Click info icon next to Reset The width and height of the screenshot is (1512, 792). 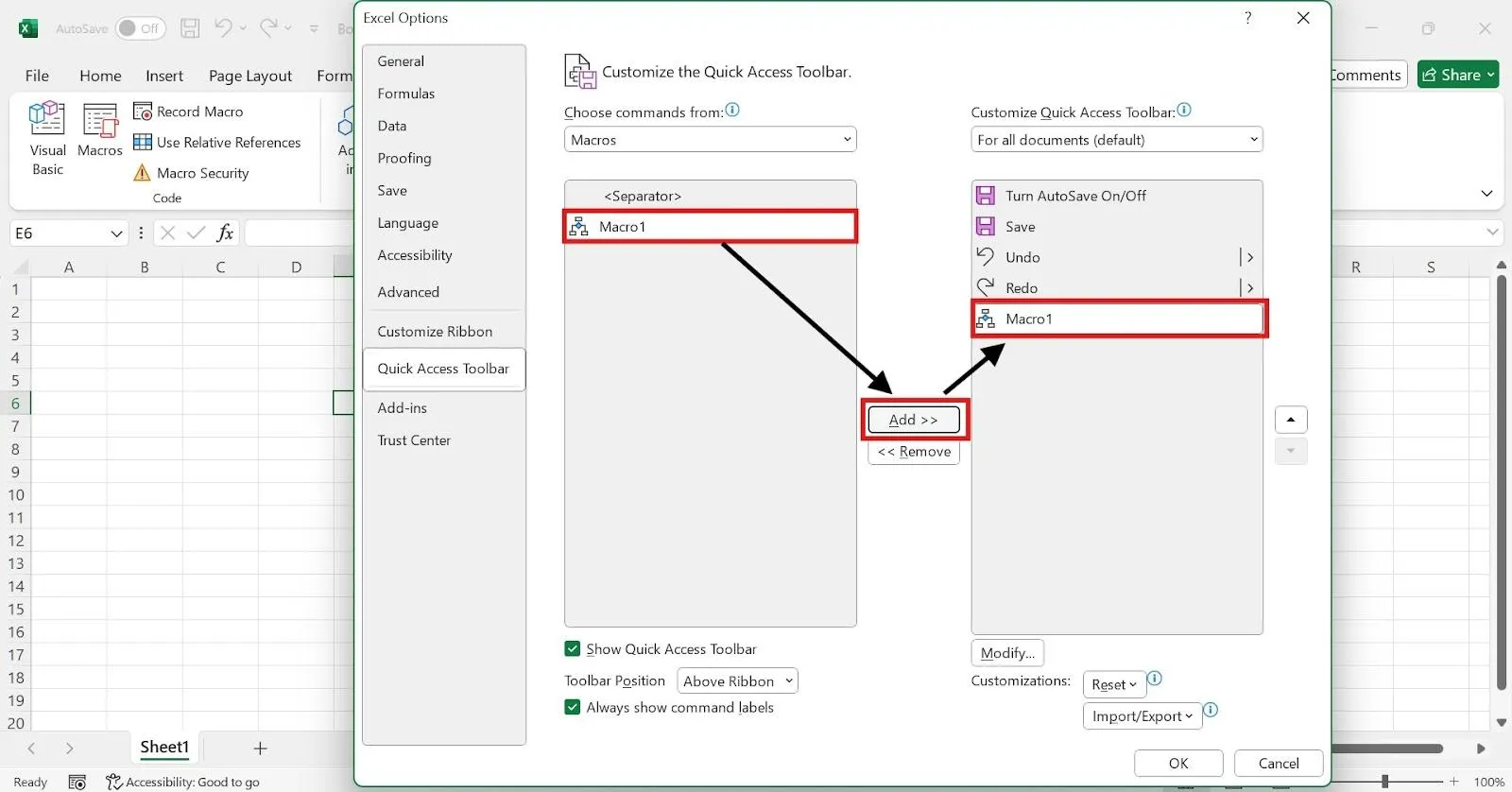tap(1155, 679)
